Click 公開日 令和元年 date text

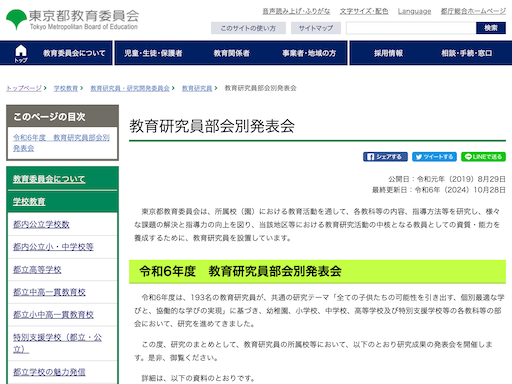pyautogui.click(x=447, y=179)
